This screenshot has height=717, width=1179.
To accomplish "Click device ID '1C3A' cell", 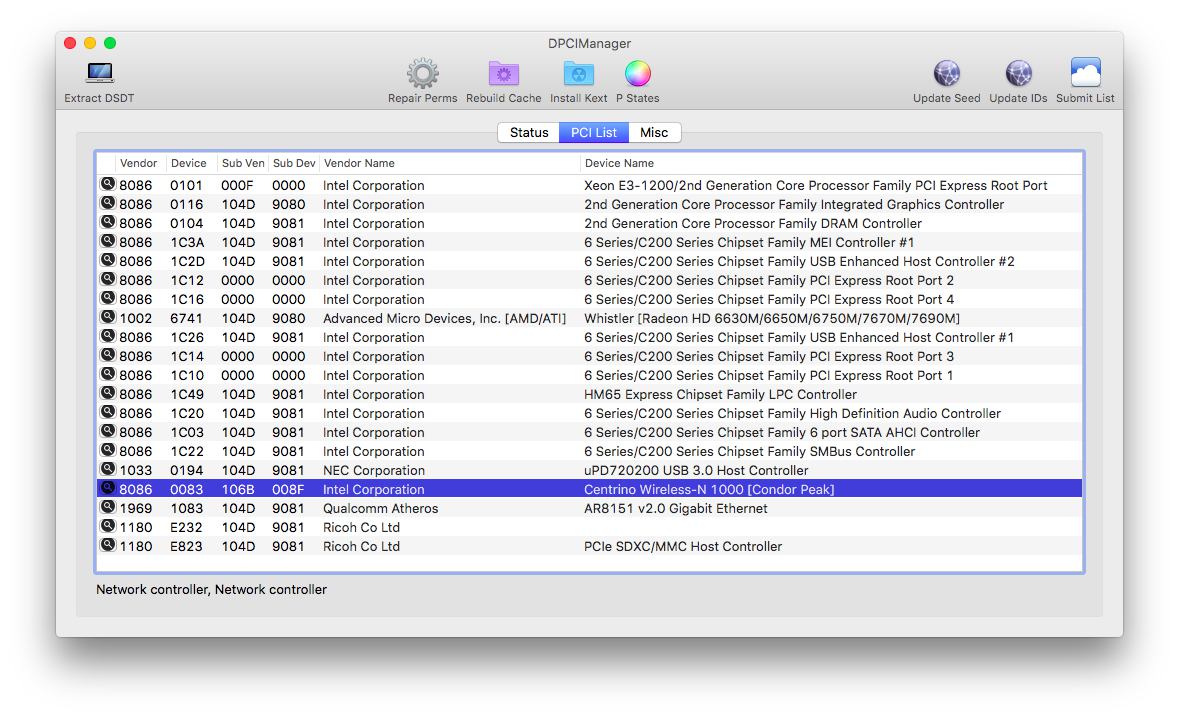I will [187, 243].
